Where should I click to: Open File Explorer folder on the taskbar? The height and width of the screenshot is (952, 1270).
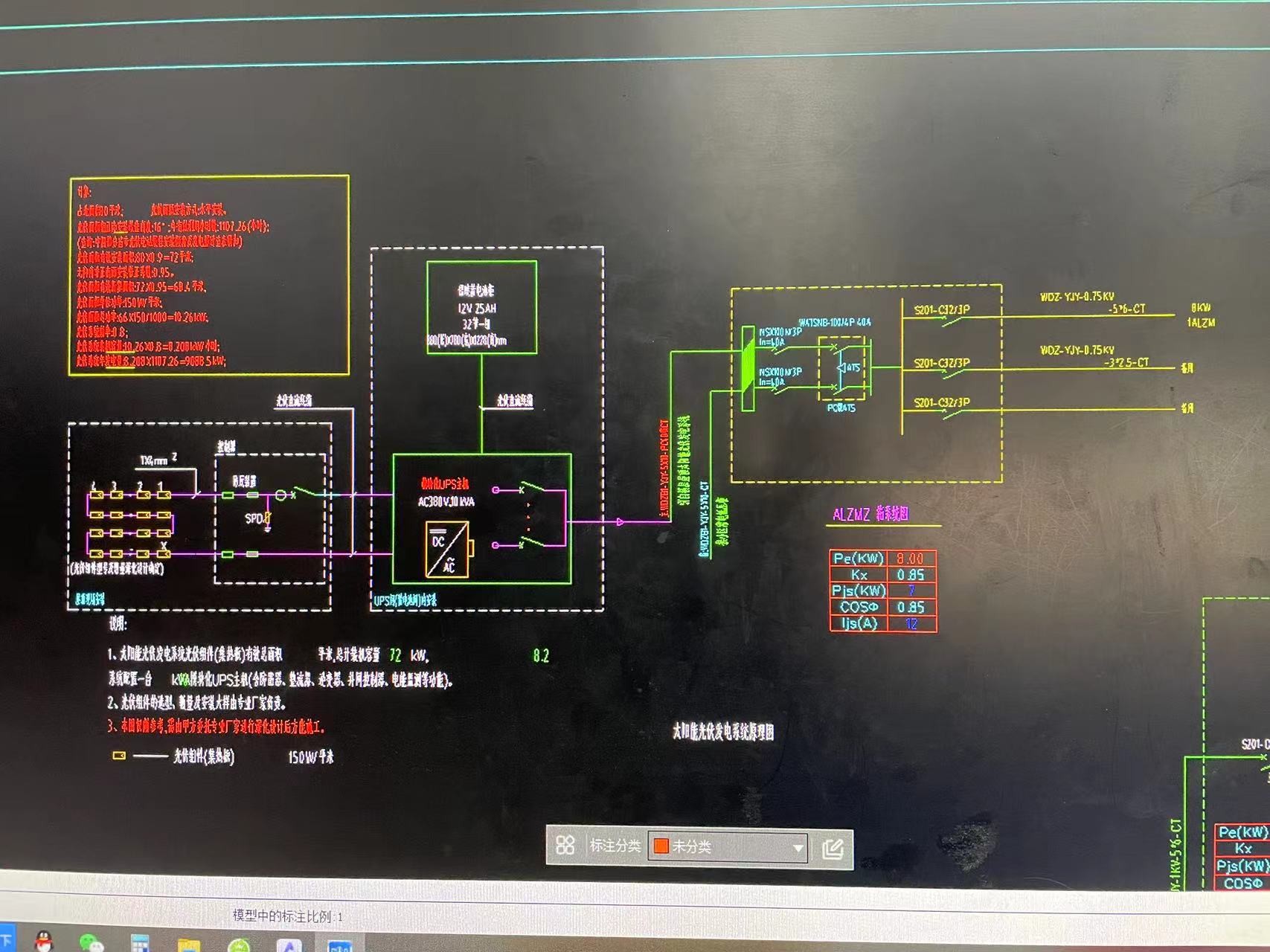pyautogui.click(x=189, y=945)
